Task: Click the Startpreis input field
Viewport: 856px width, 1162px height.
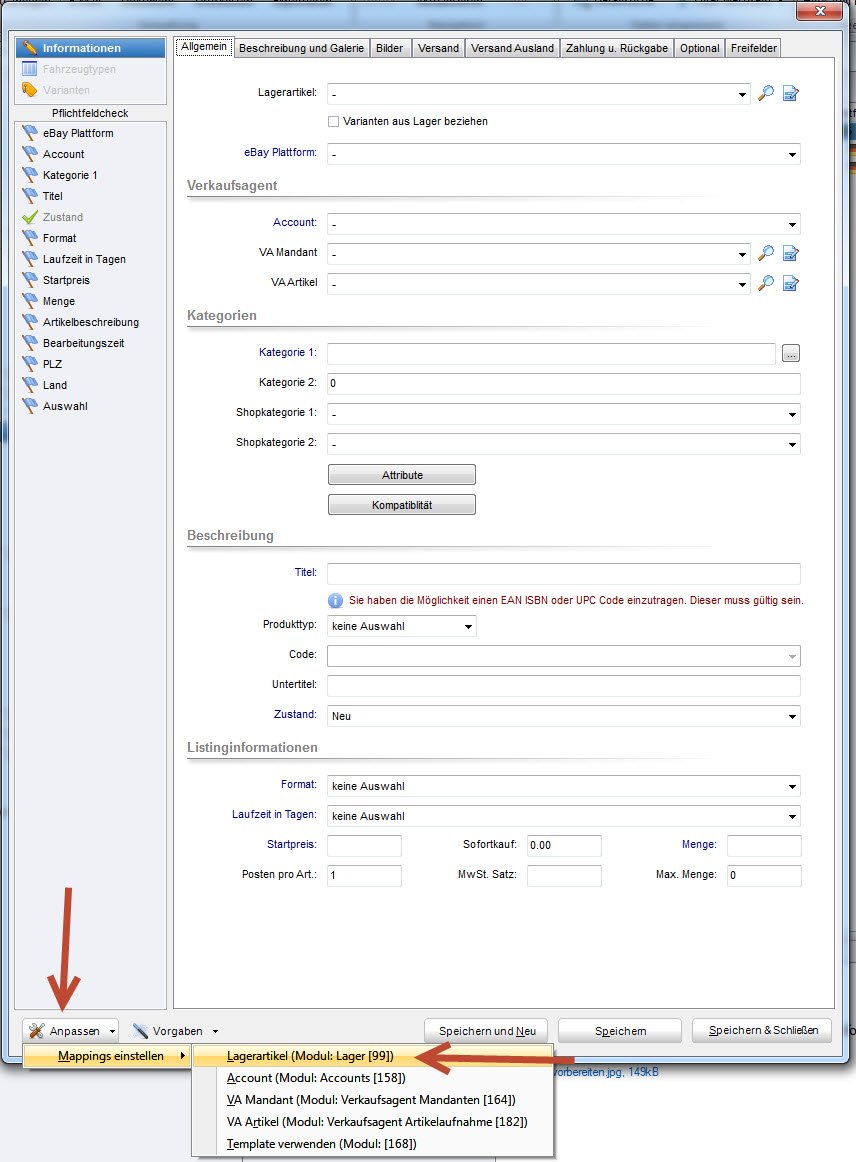Action: (365, 846)
